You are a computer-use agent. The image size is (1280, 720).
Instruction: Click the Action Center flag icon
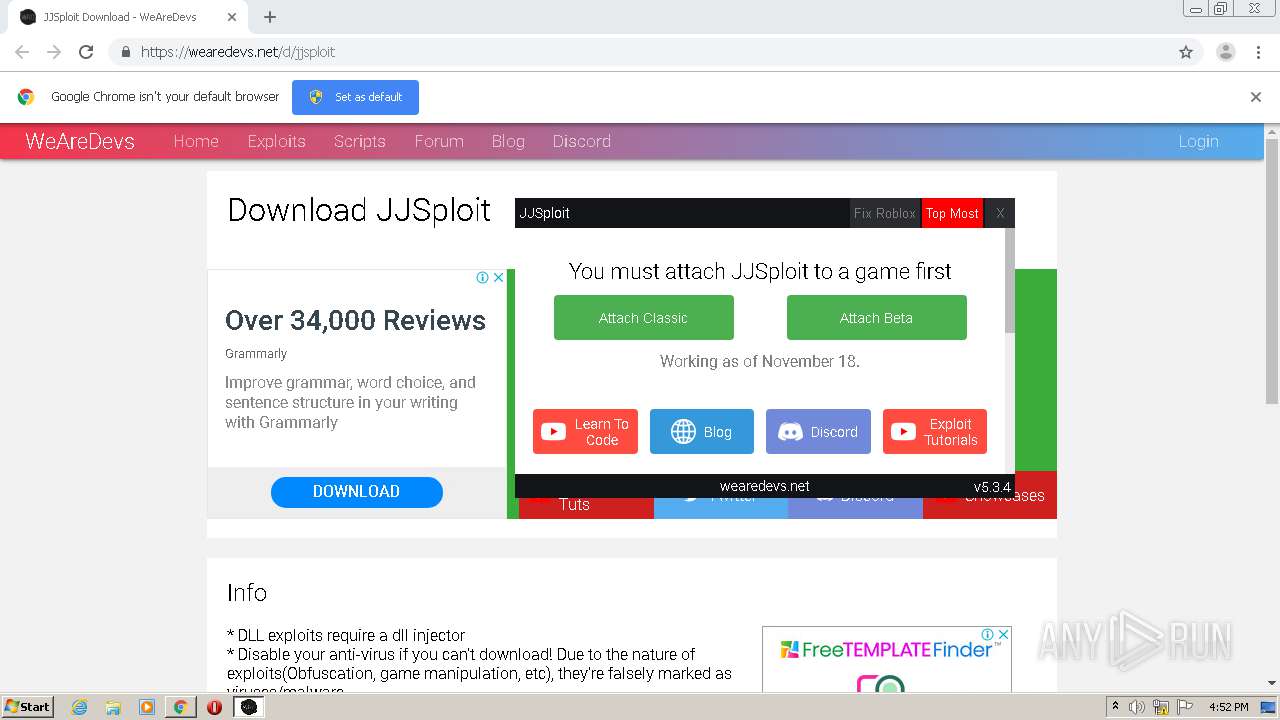[x=1184, y=707]
